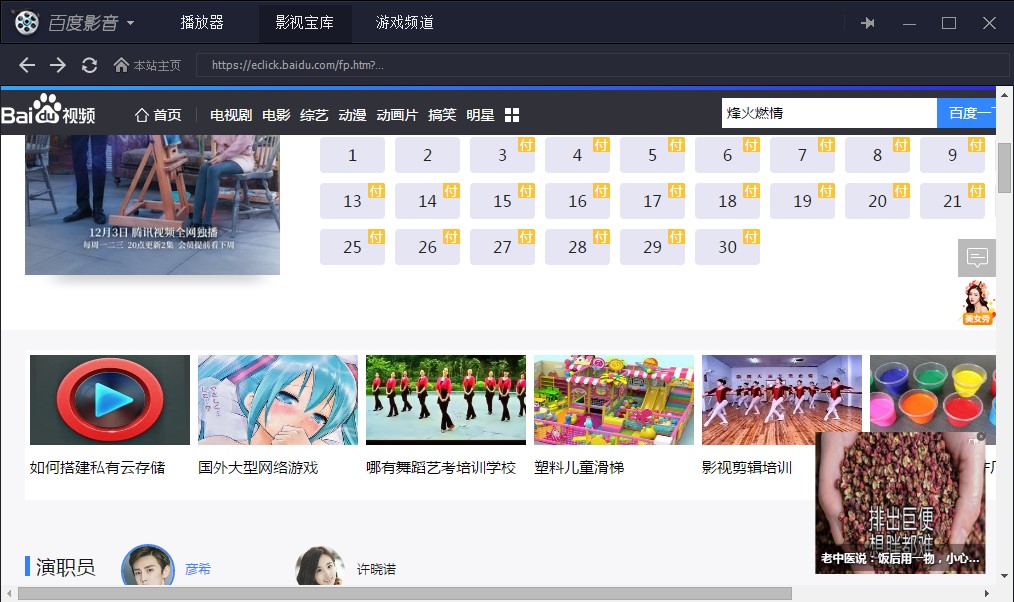Open children's playground slide thumbnail
The width and height of the screenshot is (1014, 602).
coord(614,400)
